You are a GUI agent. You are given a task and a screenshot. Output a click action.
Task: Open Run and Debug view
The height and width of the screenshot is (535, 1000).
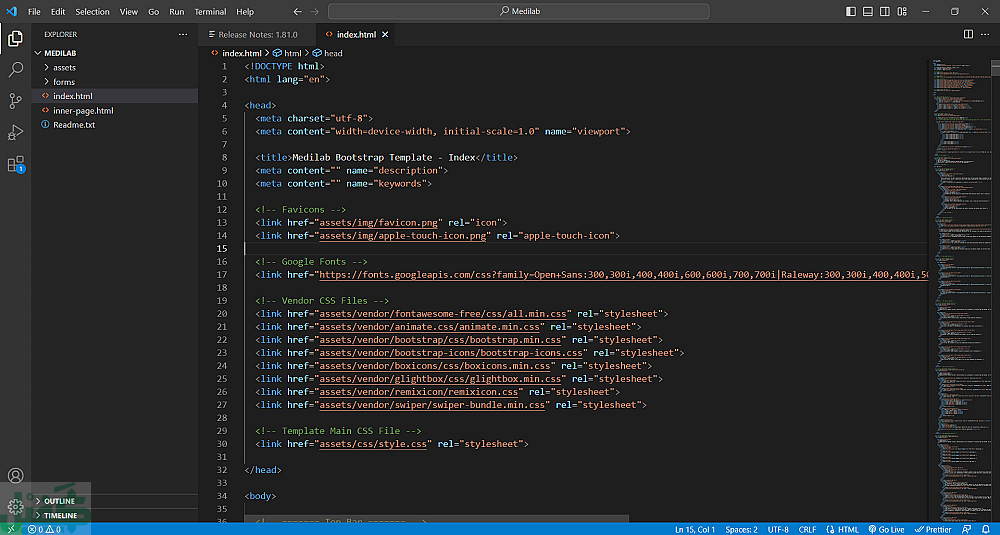(x=16, y=132)
